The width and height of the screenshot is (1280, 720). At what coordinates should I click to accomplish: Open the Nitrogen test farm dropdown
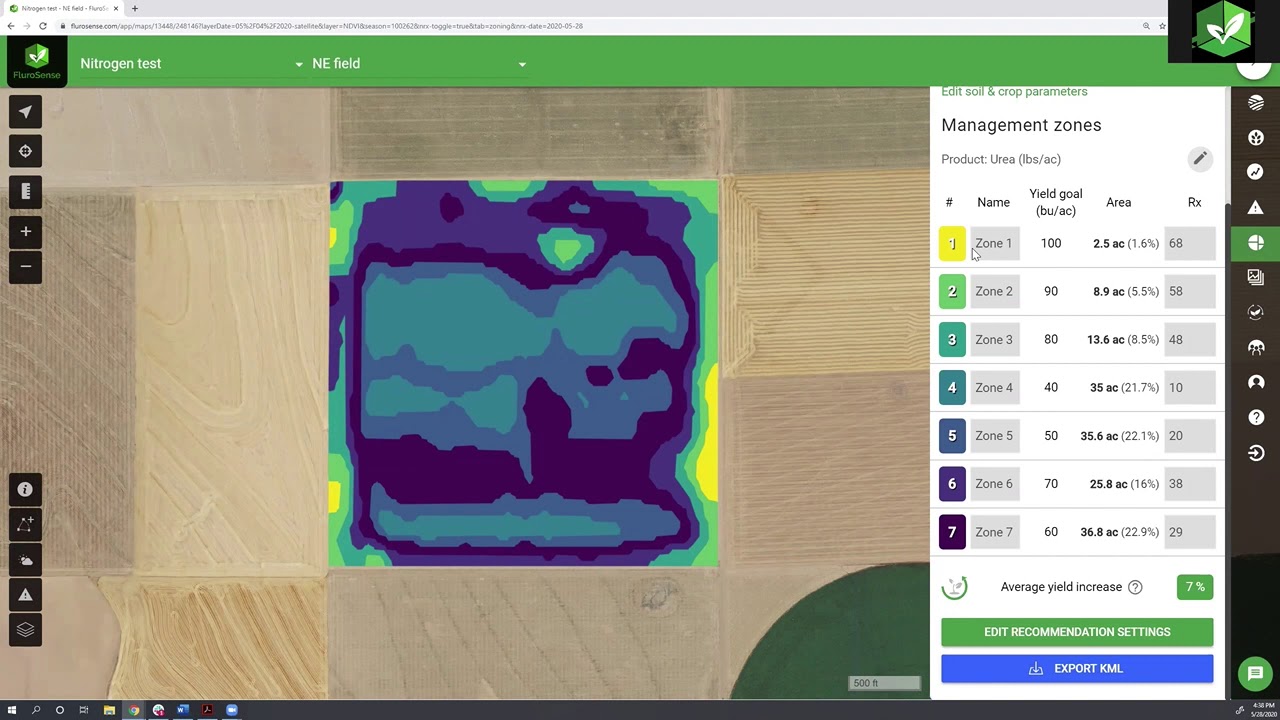[x=190, y=63]
